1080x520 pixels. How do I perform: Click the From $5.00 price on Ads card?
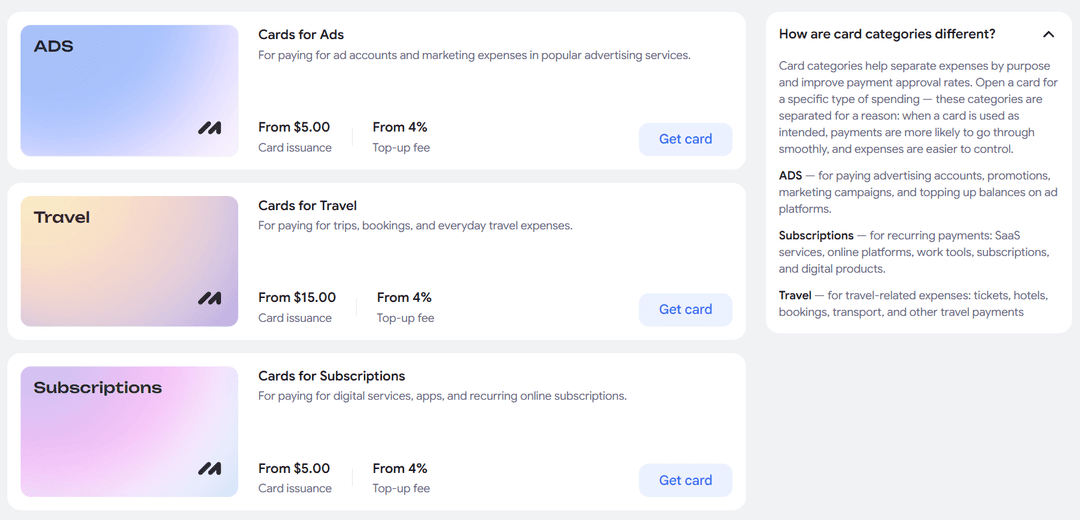294,127
